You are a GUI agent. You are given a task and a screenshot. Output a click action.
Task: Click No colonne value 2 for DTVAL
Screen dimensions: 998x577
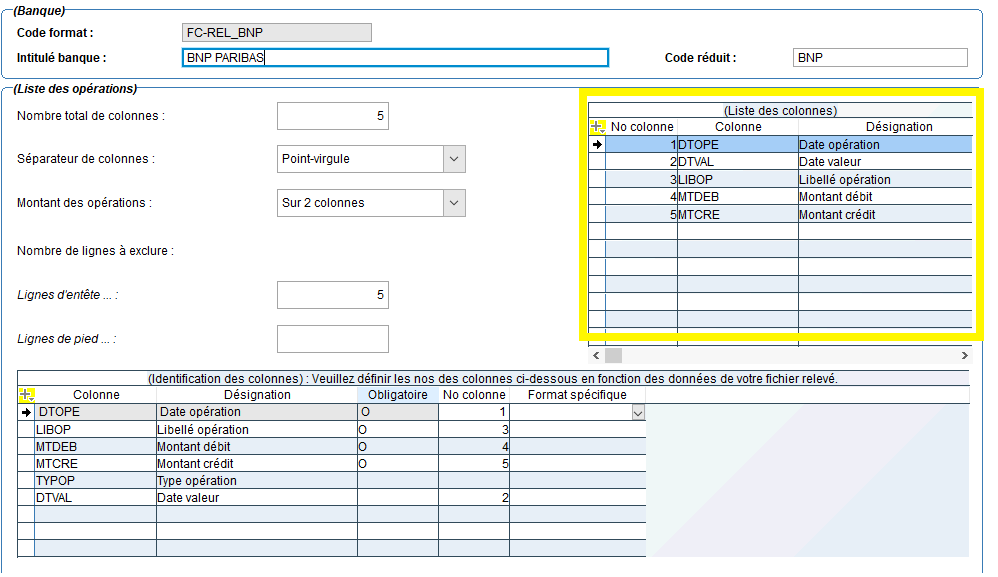click(x=474, y=498)
